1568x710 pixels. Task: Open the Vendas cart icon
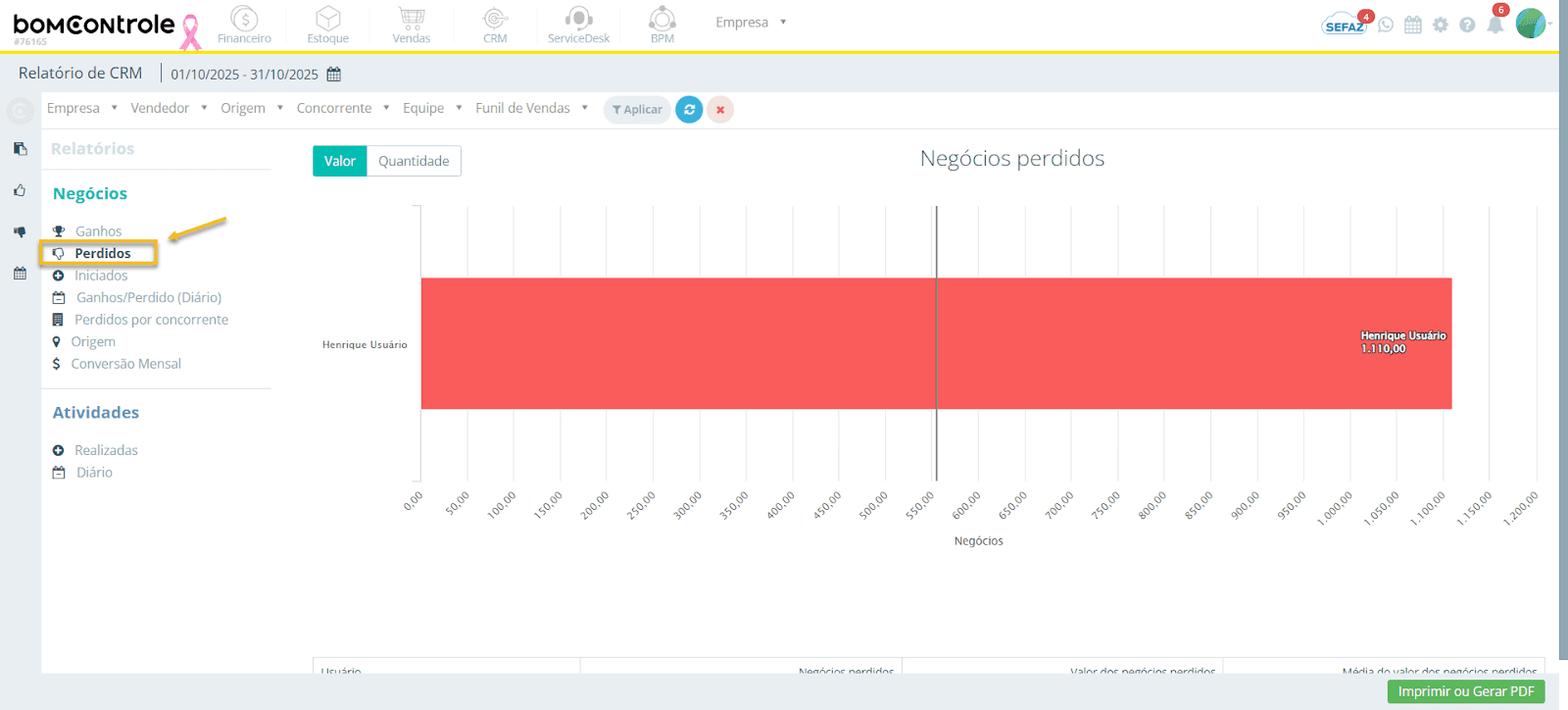pyautogui.click(x=412, y=19)
